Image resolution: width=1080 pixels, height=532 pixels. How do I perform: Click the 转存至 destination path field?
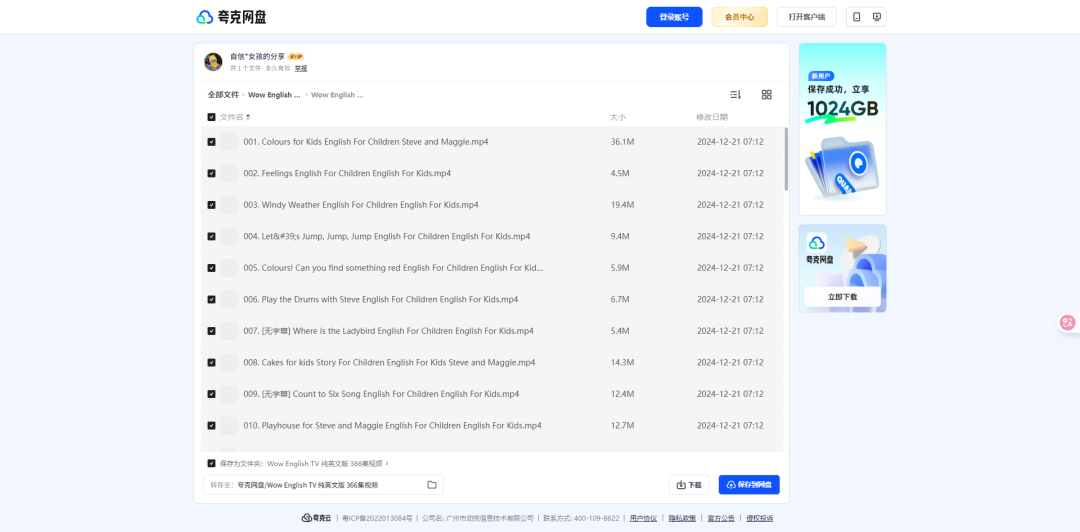[x=323, y=485]
